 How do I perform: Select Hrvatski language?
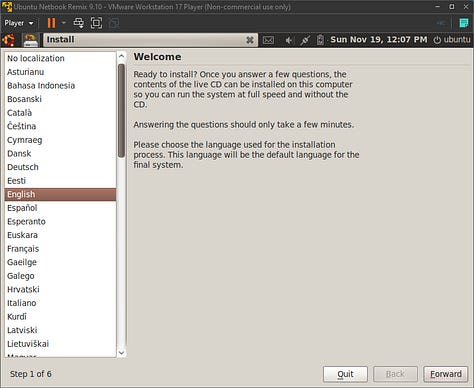[60, 289]
